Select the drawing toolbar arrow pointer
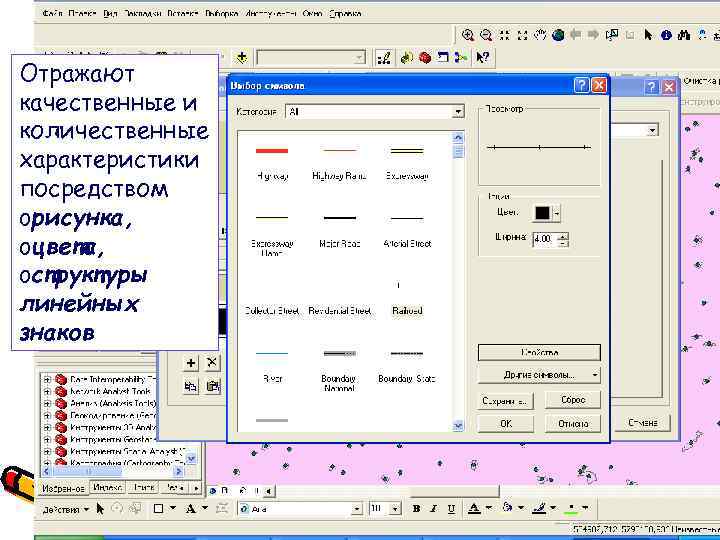Viewport: 720px width, 540px height. tap(100, 508)
